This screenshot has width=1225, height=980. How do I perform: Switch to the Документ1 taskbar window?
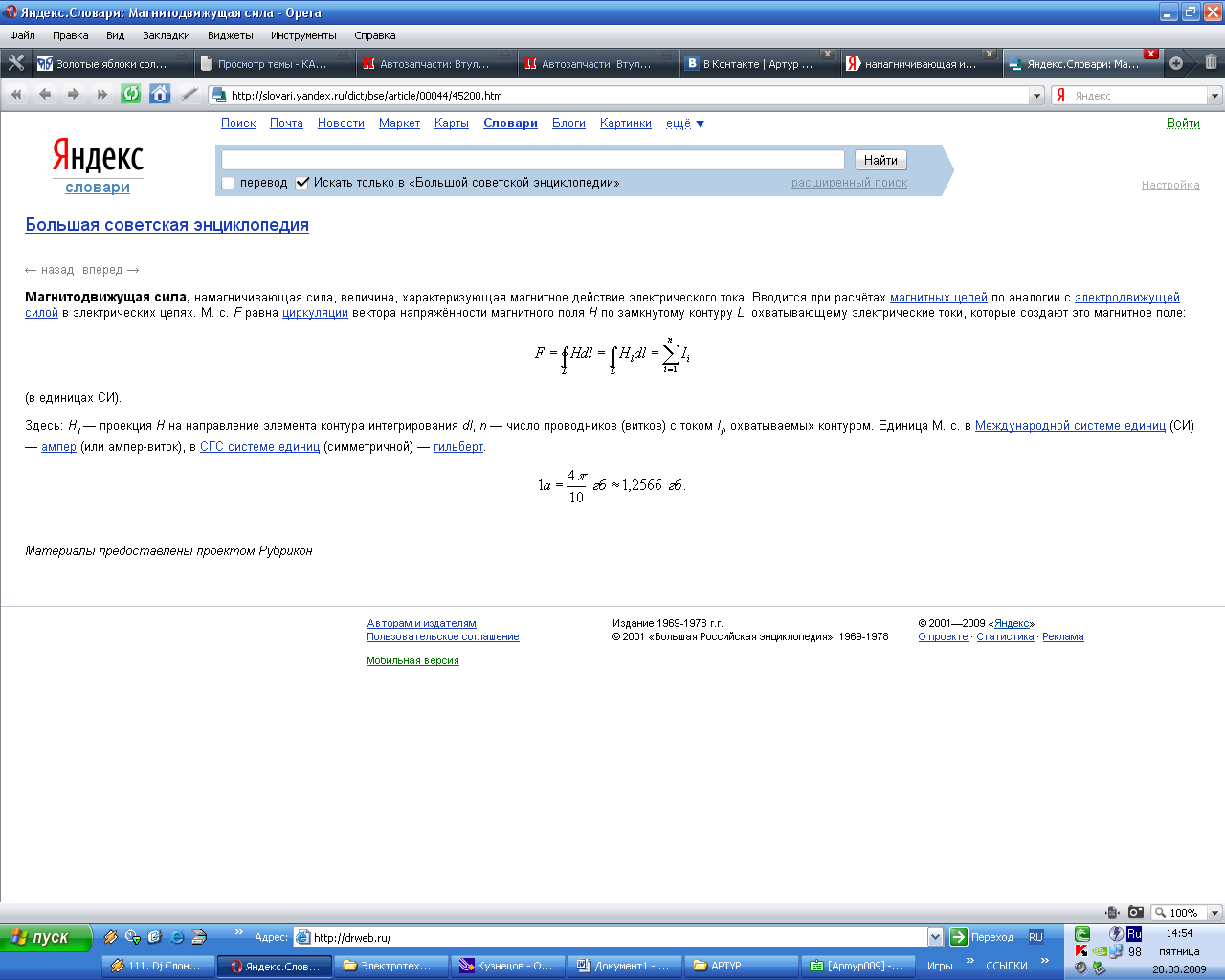(x=625, y=966)
